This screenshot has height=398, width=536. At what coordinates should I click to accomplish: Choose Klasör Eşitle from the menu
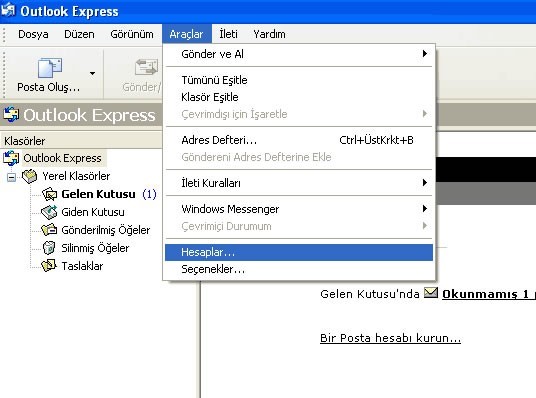[x=299, y=97]
